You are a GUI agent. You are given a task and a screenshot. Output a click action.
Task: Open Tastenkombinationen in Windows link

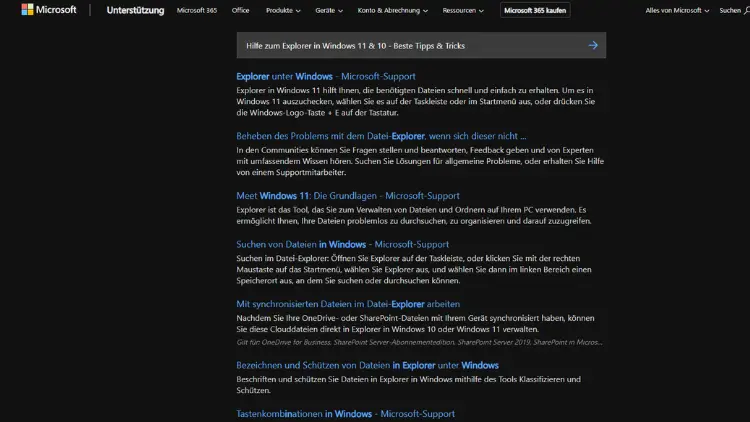[x=345, y=413]
